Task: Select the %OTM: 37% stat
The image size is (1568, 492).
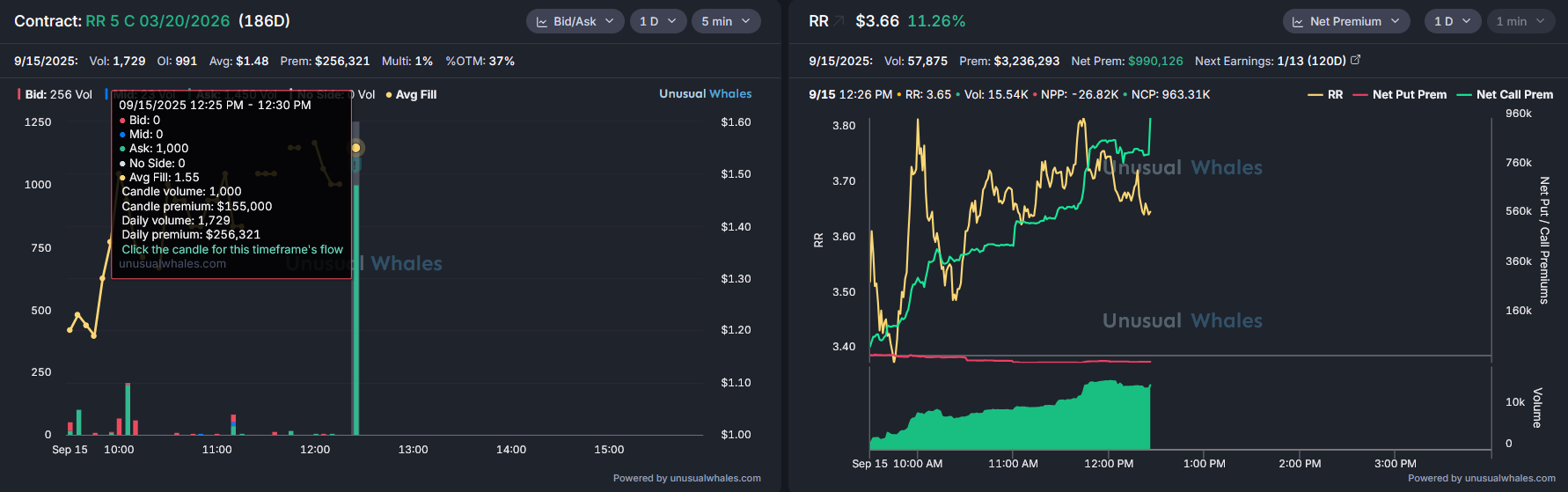Action: pyautogui.click(x=480, y=61)
